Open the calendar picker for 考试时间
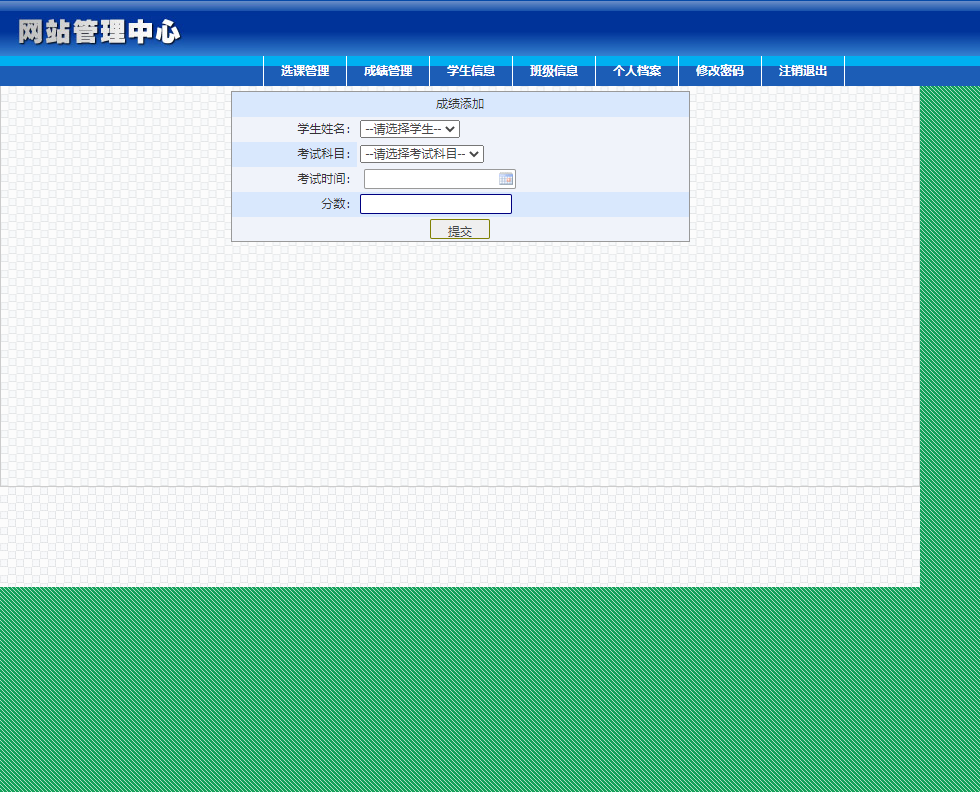 point(507,179)
